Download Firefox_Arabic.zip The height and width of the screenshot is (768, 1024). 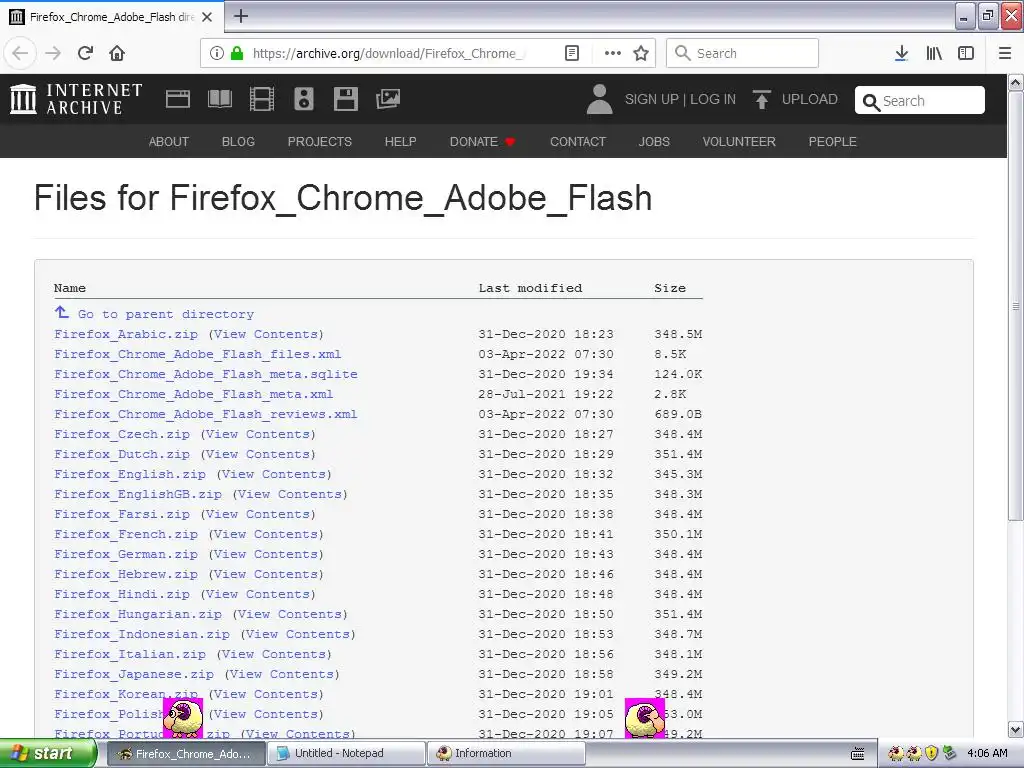[x=125, y=334]
